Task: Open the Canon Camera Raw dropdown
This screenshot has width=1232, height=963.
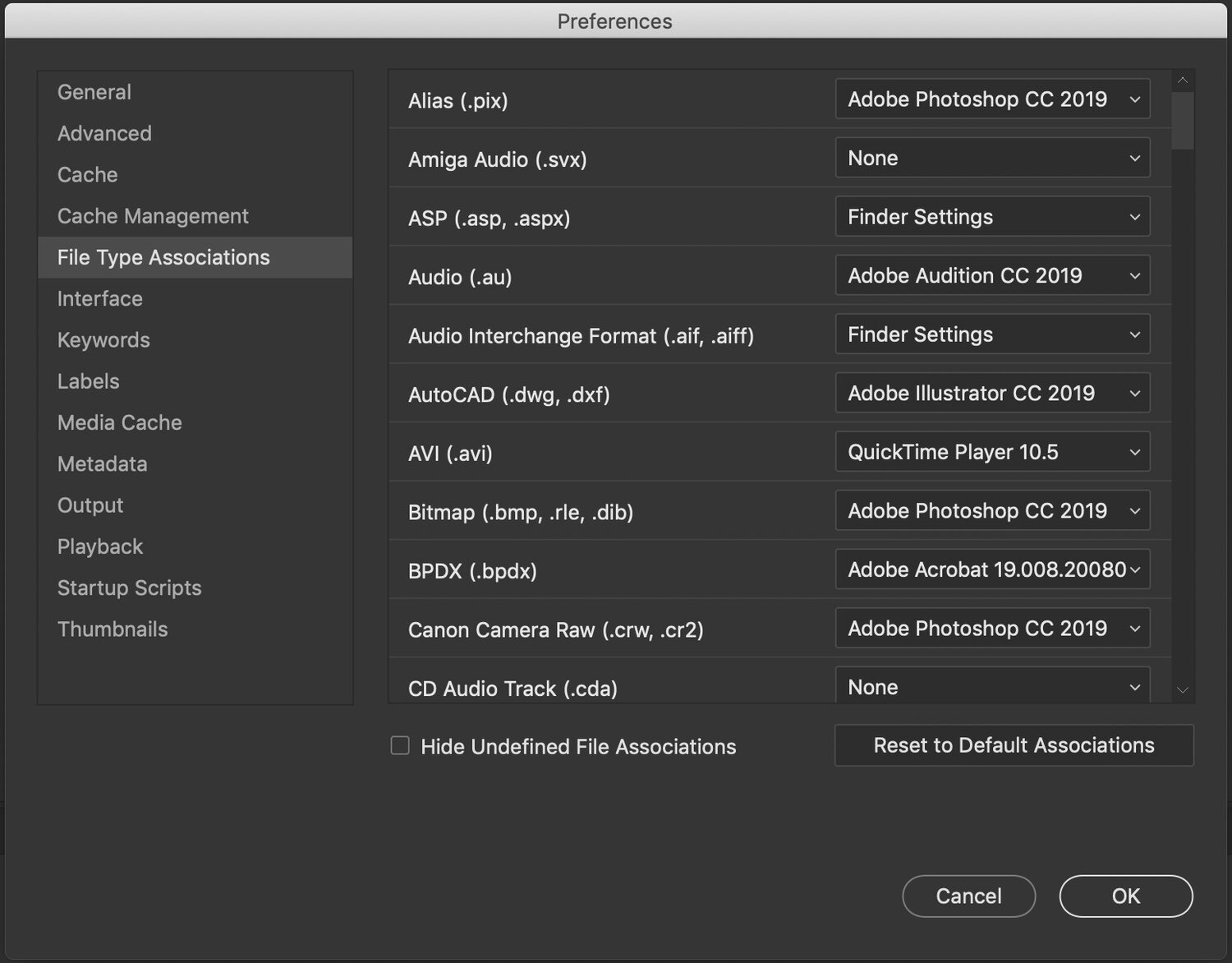Action: pos(992,629)
